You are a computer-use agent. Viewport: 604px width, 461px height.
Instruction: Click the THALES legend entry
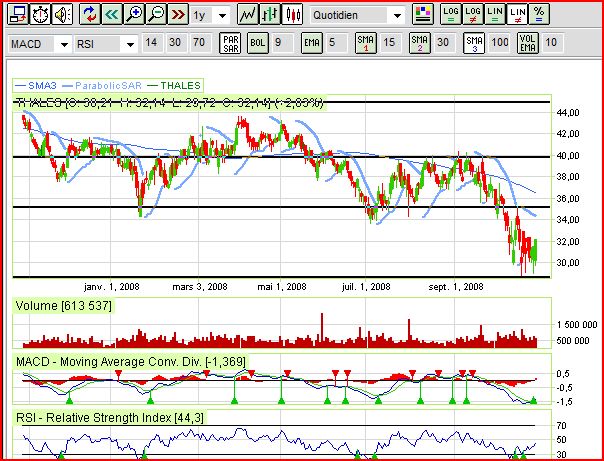pyautogui.click(x=174, y=85)
